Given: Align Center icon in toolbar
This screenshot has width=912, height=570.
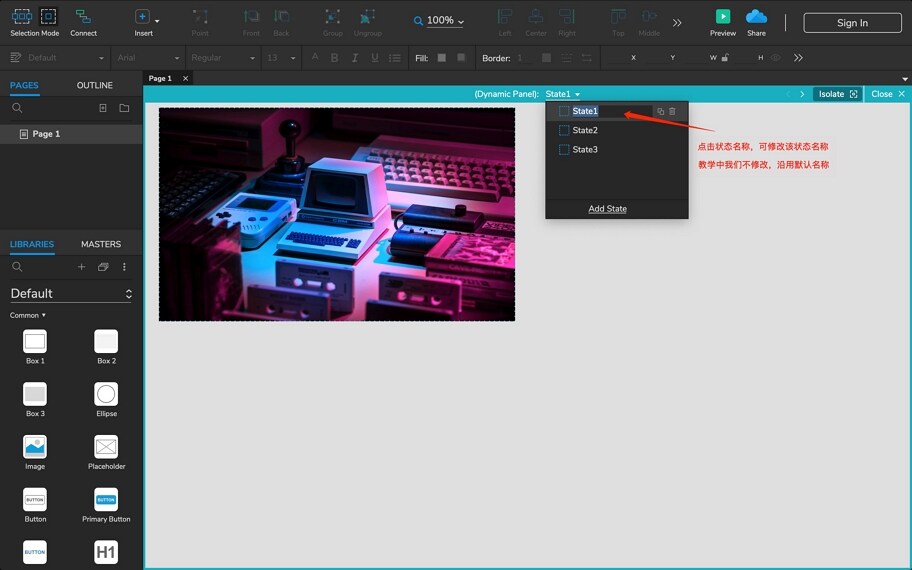Looking at the screenshot, I should coord(536,16).
